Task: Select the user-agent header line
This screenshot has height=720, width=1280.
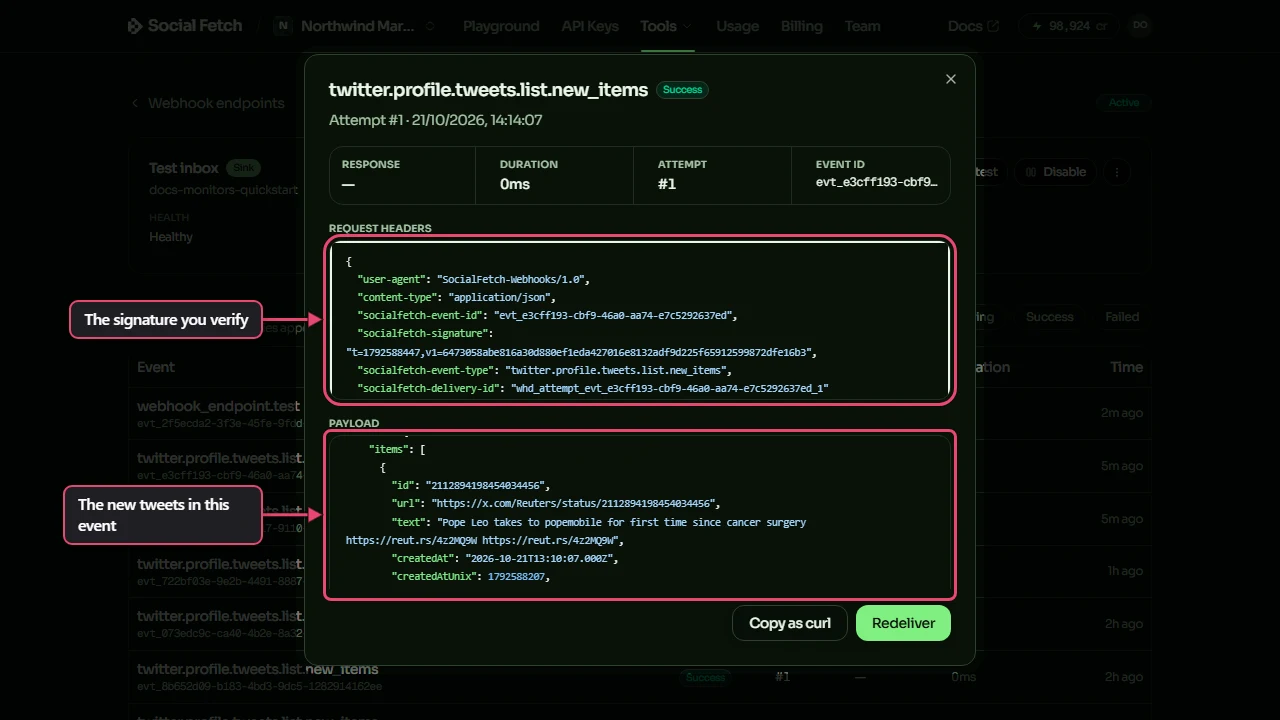Action: [x=474, y=279]
